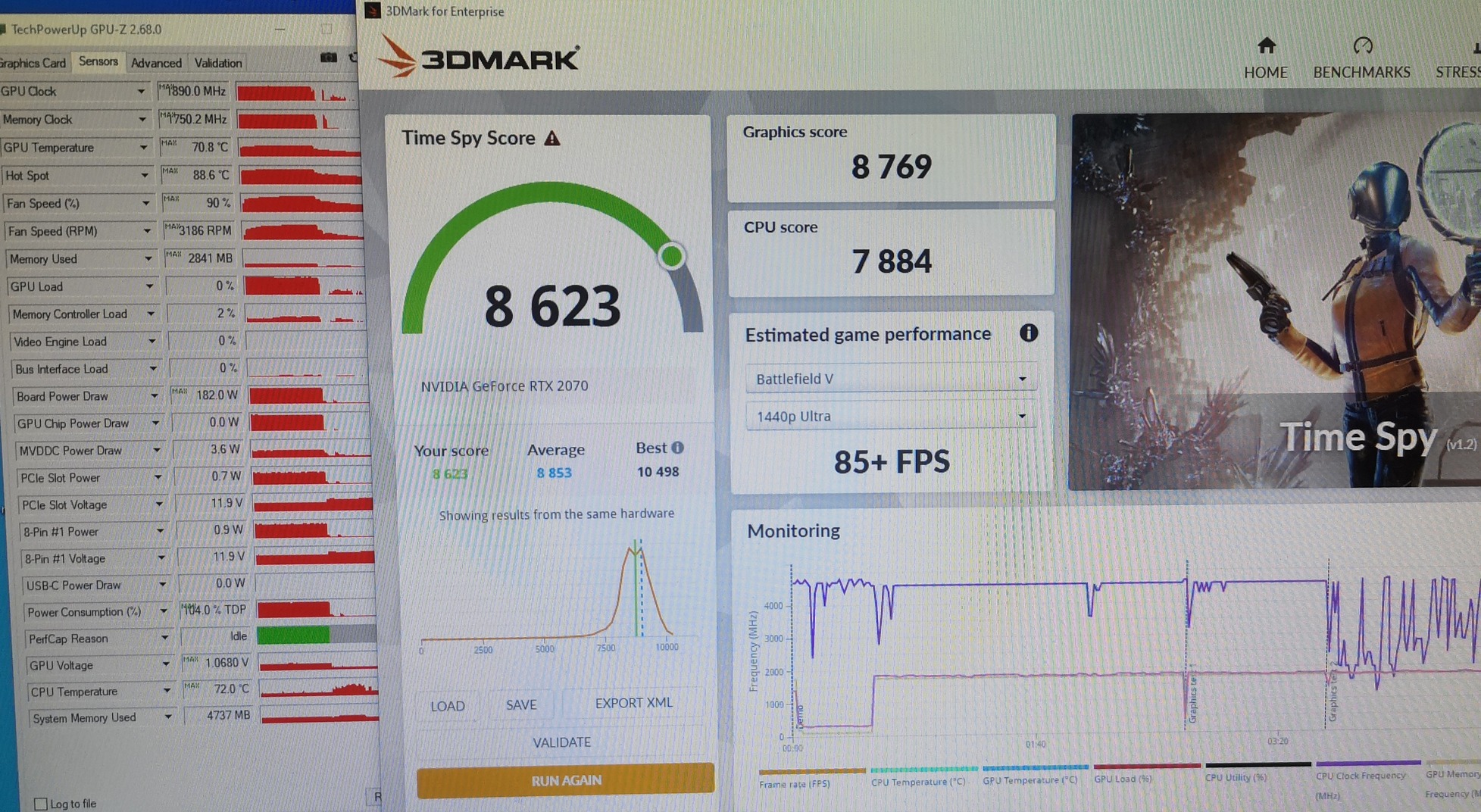Open the Fan Speed (RPM) dropdown arrow
1481x812 pixels.
[x=147, y=231]
